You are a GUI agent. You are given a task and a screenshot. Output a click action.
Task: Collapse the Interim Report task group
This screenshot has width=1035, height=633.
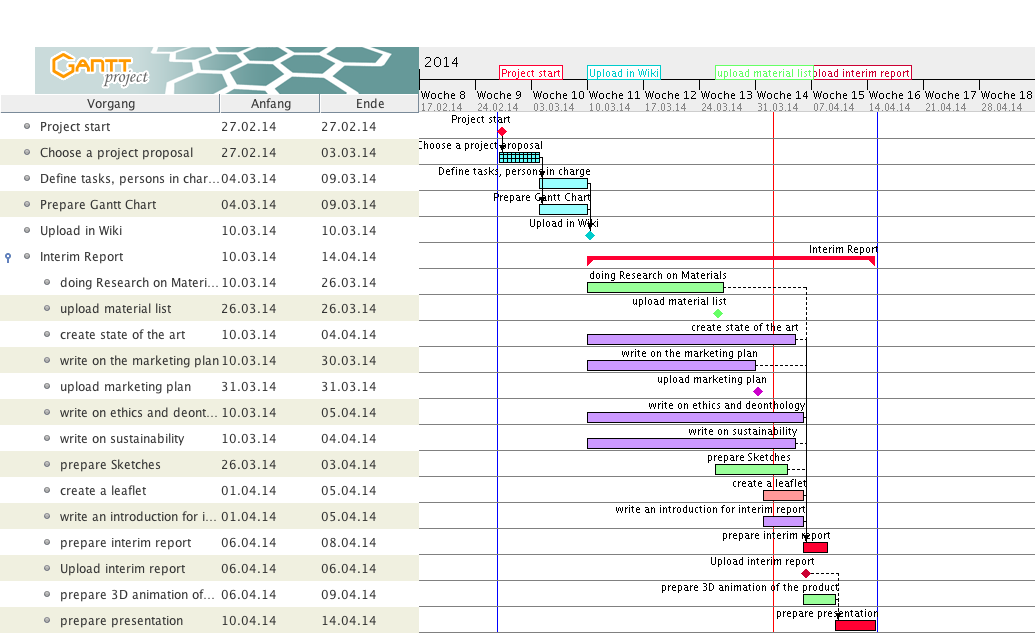coord(9,257)
